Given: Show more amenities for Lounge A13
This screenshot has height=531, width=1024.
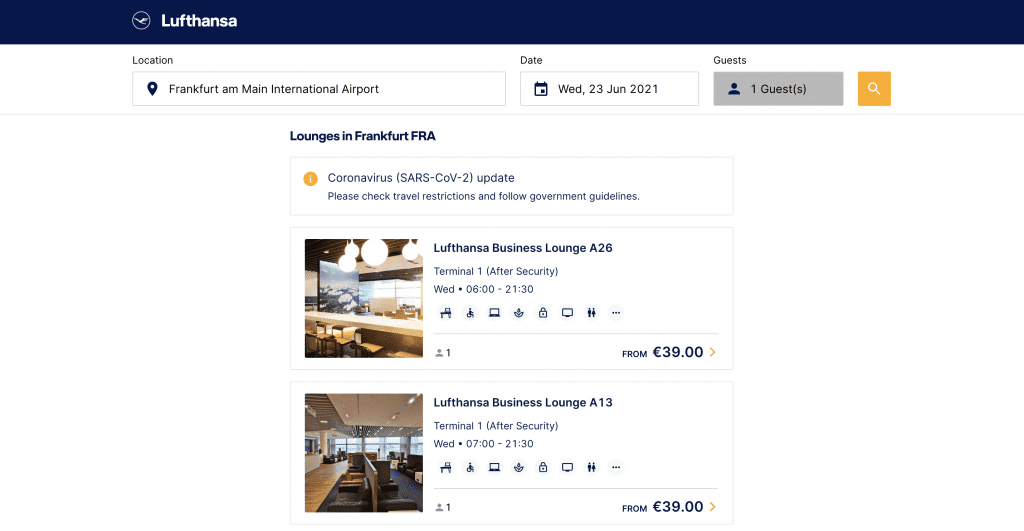Looking at the screenshot, I should click(x=616, y=468).
